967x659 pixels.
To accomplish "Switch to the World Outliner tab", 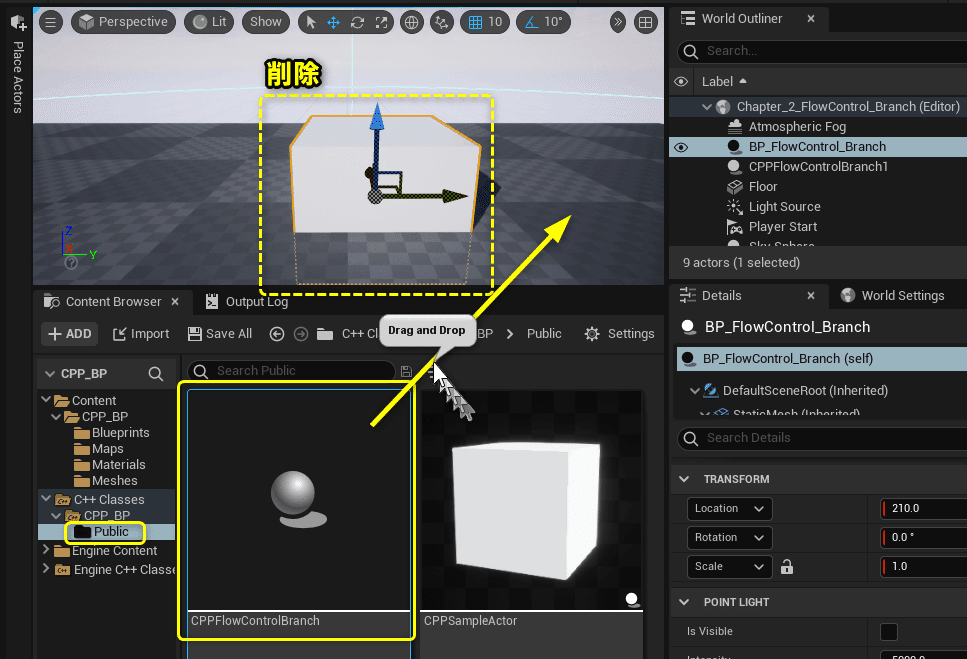I will [x=741, y=18].
